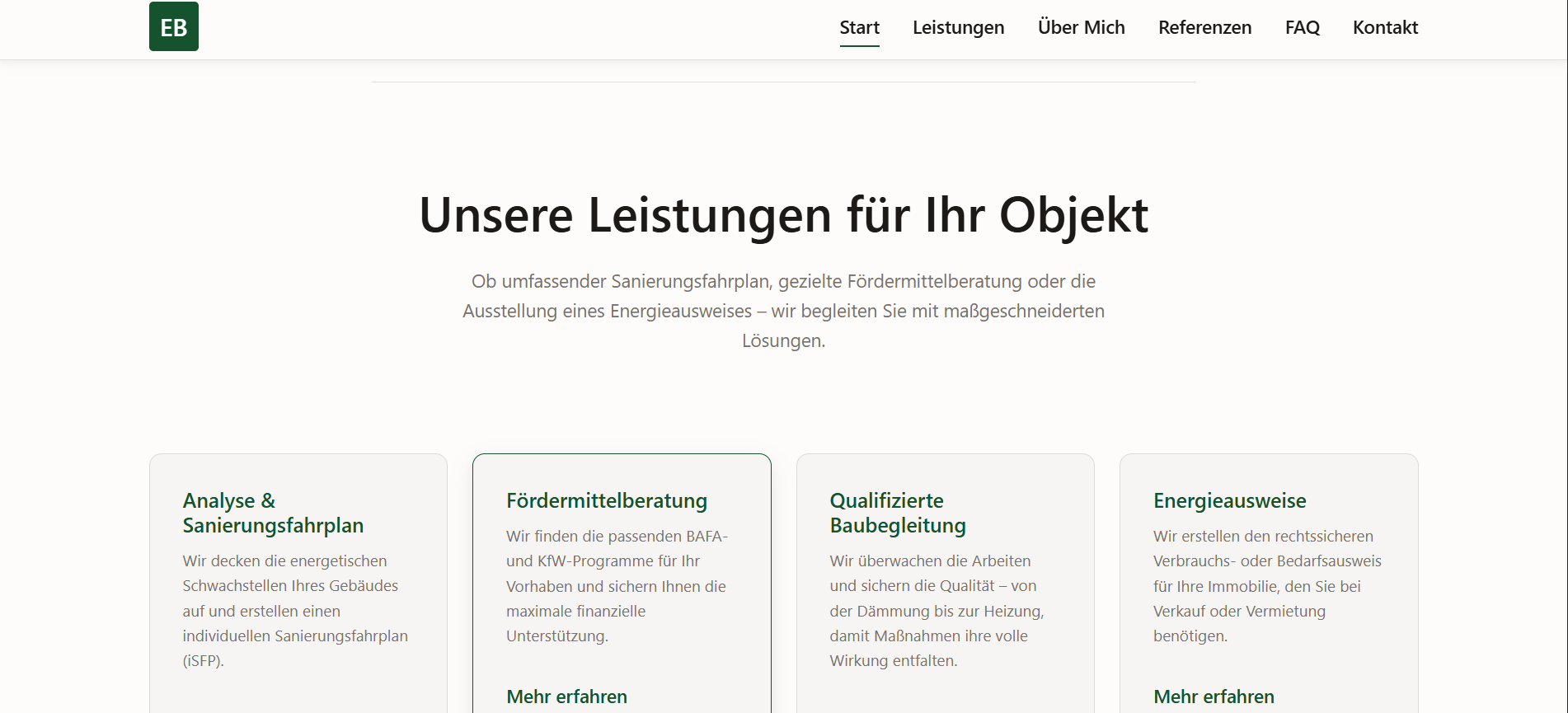Select the Analyse & Sanierungsfahrplan card heading
This screenshot has width=1568, height=713.
tap(273, 513)
